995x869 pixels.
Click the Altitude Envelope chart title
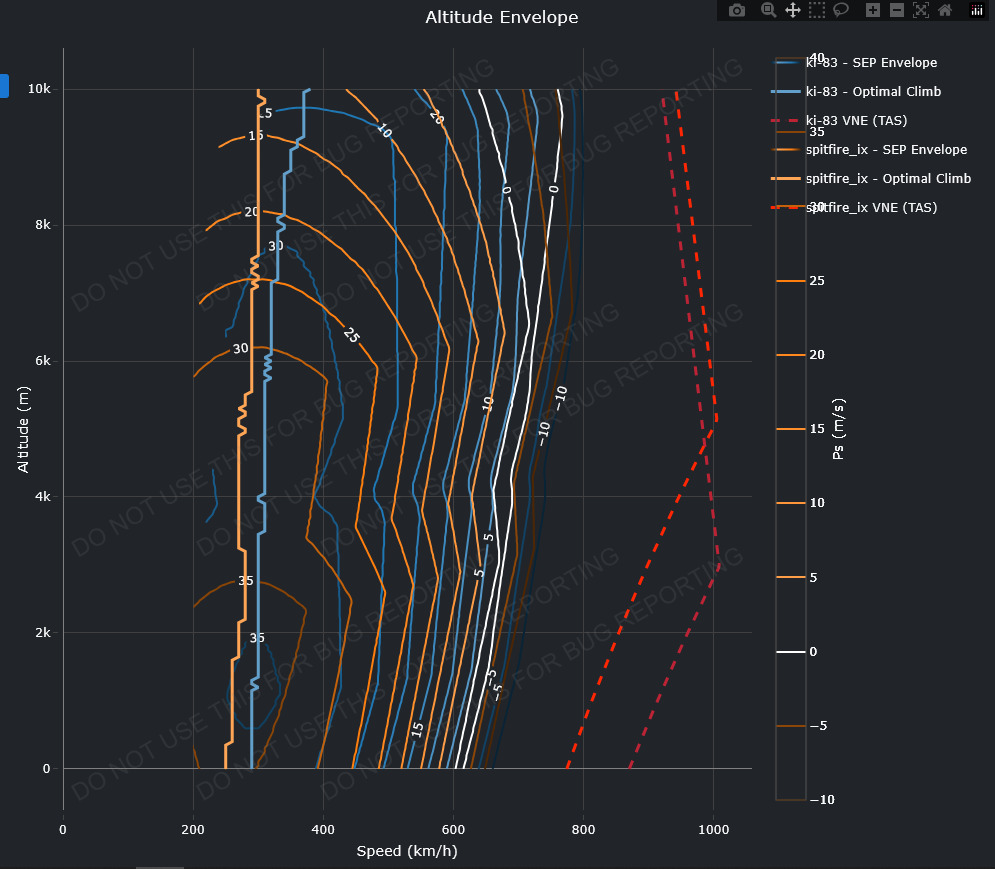[501, 17]
